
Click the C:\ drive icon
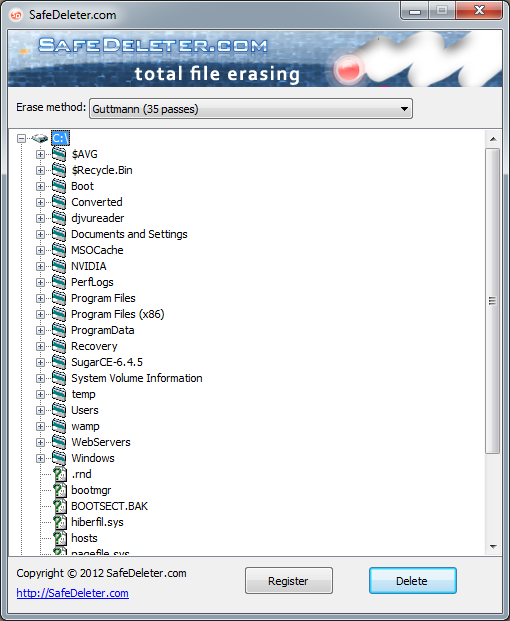40,138
